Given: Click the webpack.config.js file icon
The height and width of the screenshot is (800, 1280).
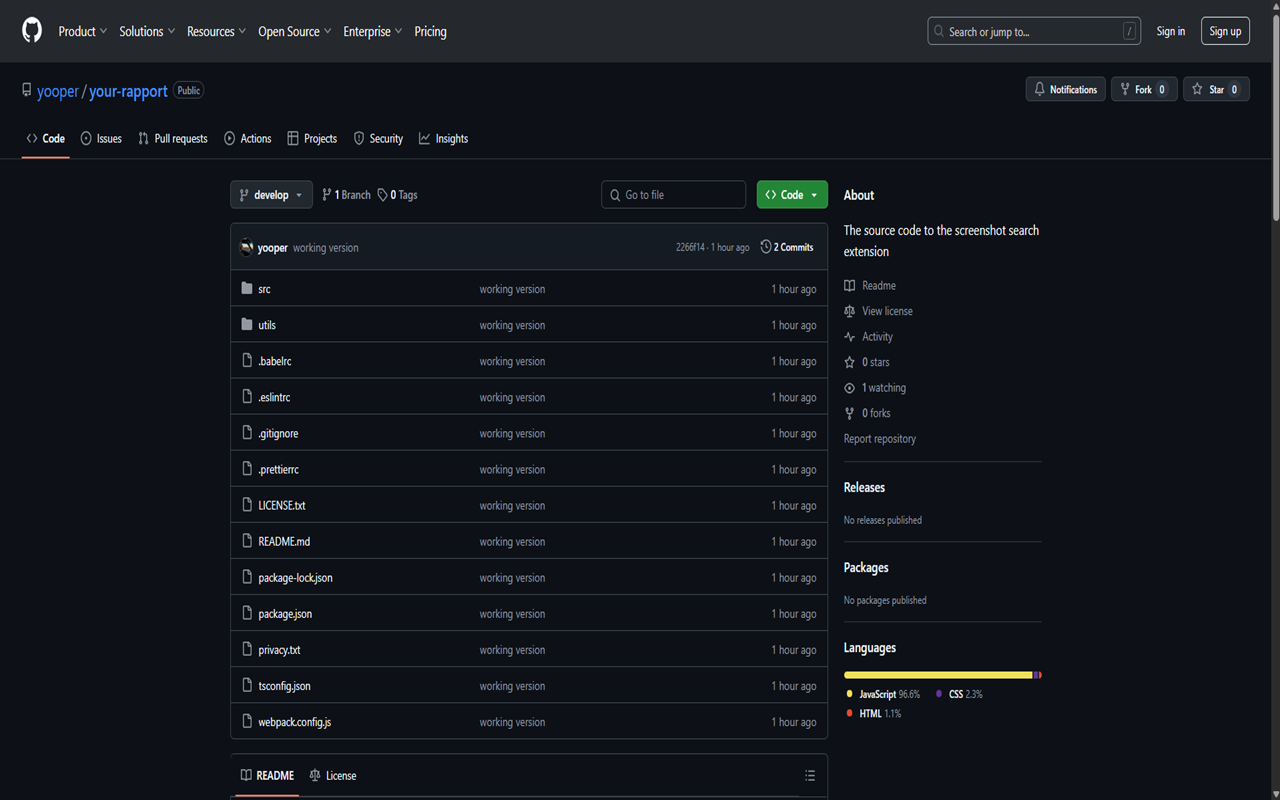Looking at the screenshot, I should coord(247,721).
